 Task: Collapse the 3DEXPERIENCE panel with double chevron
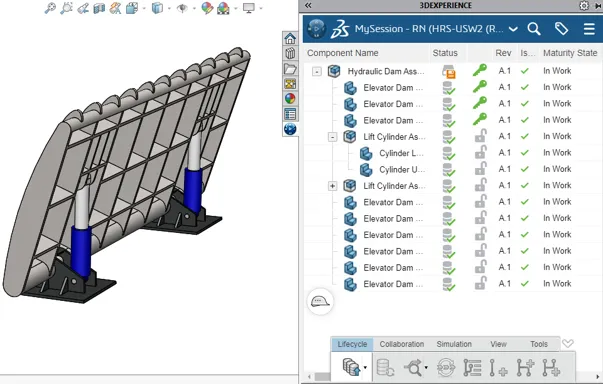308,5
